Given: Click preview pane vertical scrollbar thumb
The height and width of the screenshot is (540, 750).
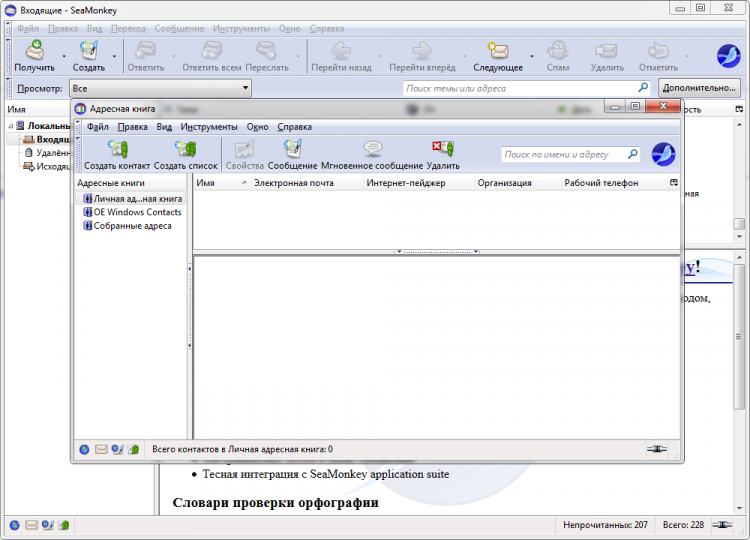Looking at the screenshot, I should pyautogui.click(x=739, y=336).
